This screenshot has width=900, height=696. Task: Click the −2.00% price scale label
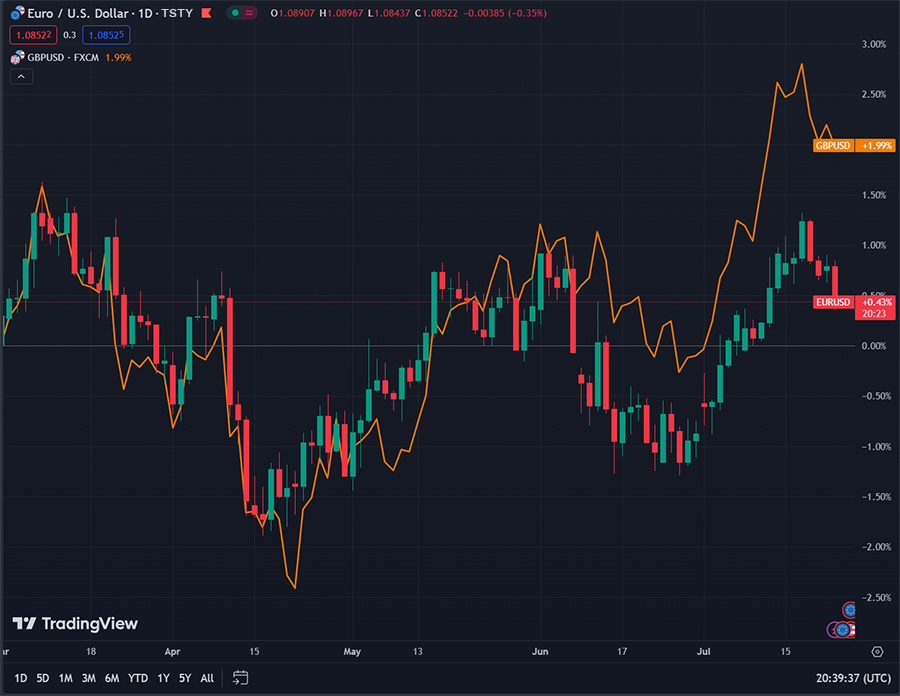click(876, 547)
